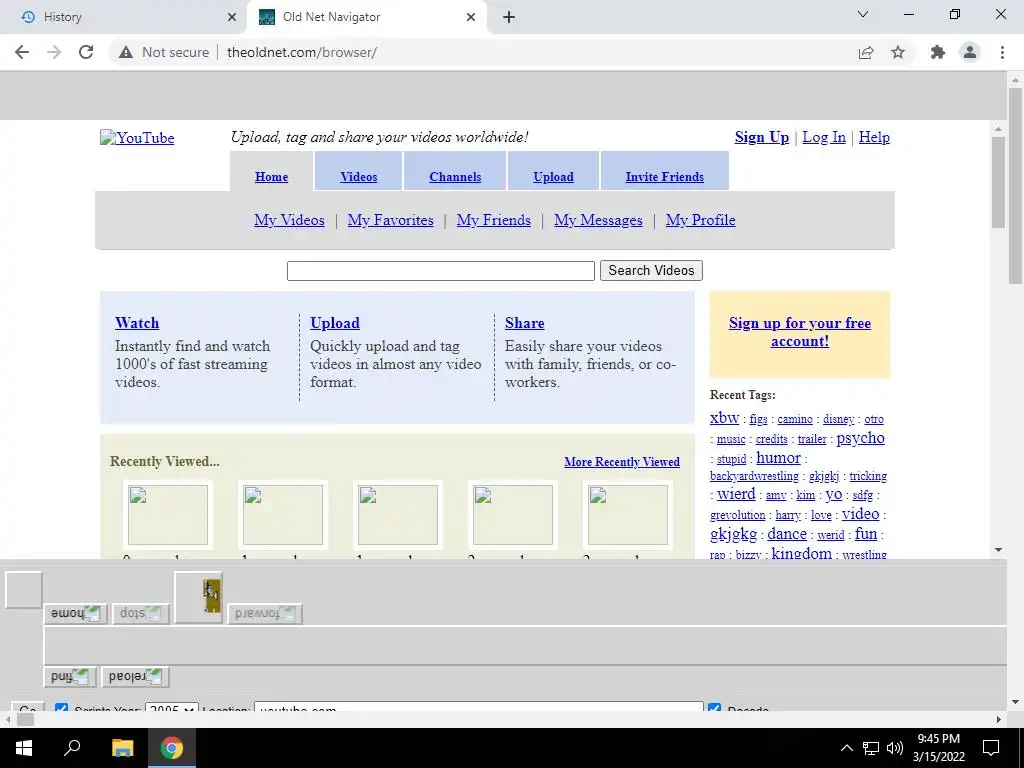Open the Chrome profile avatar

click(x=970, y=52)
